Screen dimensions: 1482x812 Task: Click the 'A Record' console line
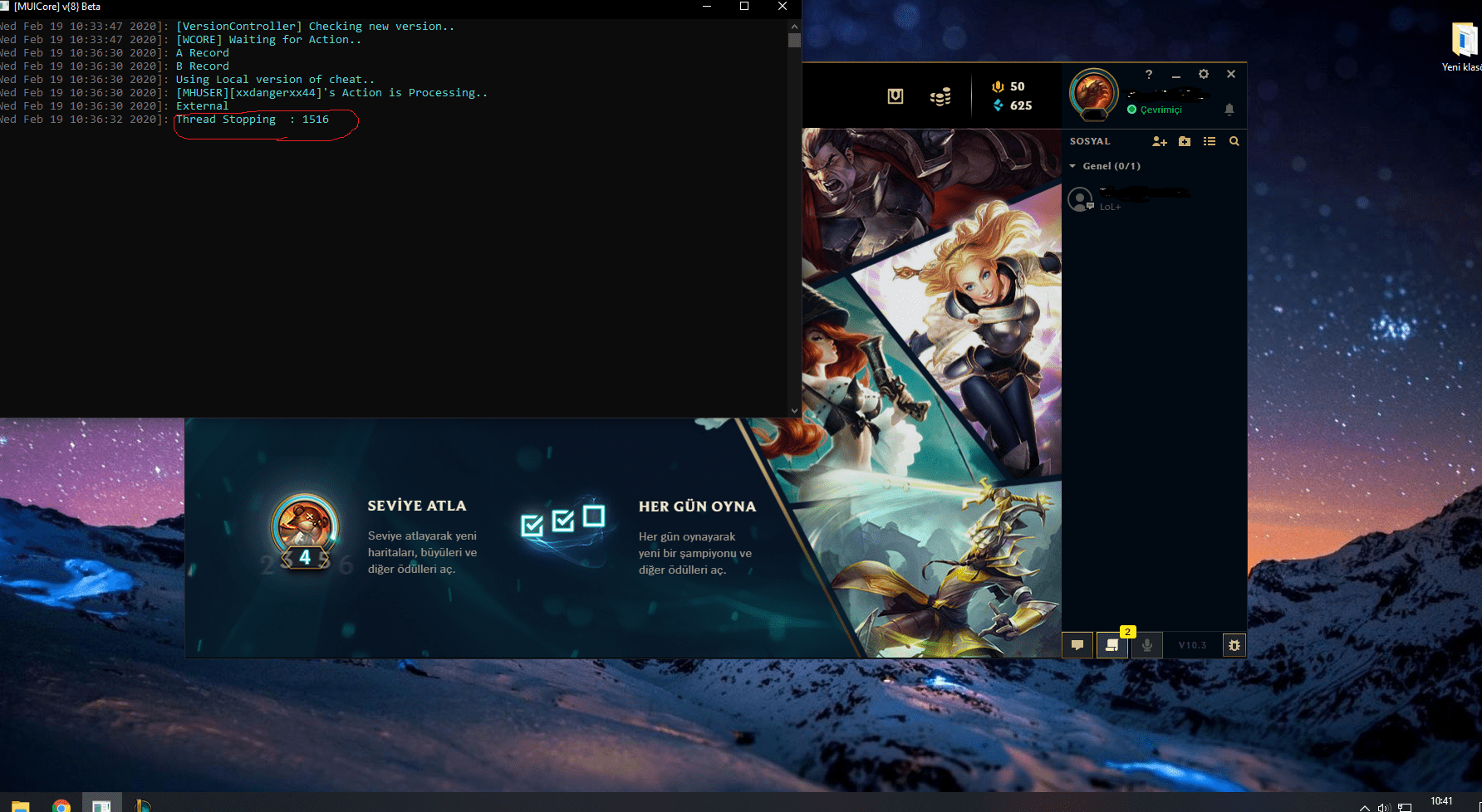click(203, 53)
